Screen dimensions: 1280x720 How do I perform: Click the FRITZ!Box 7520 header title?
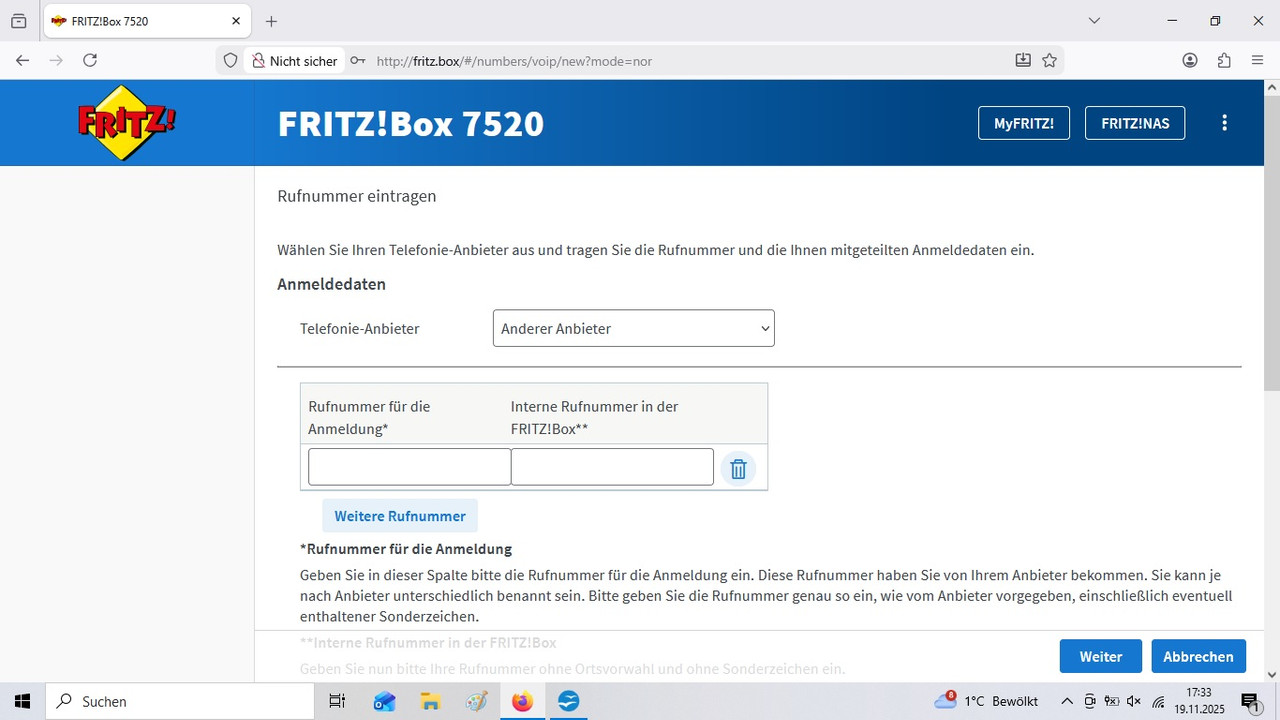click(411, 123)
